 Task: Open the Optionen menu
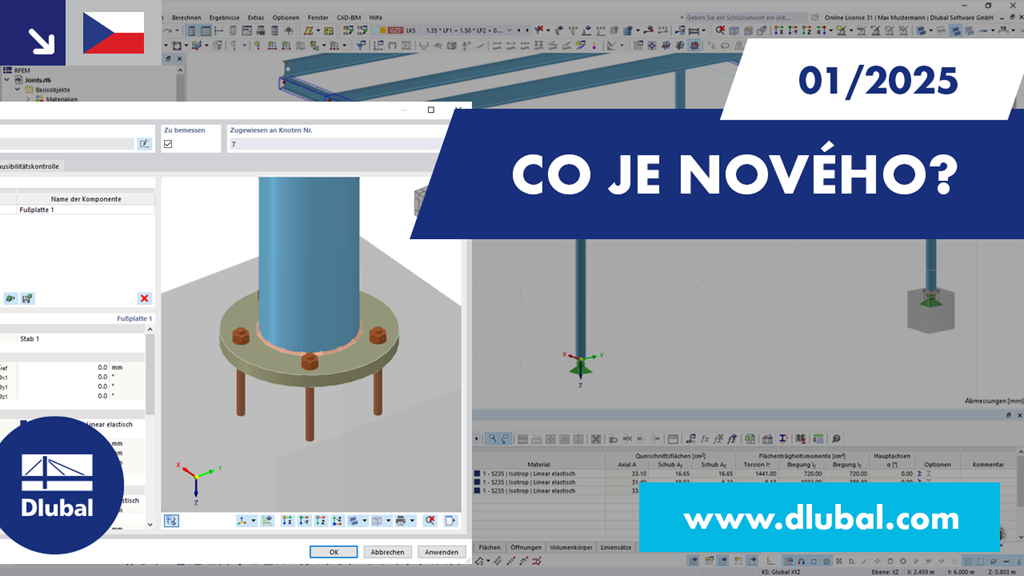click(x=285, y=18)
